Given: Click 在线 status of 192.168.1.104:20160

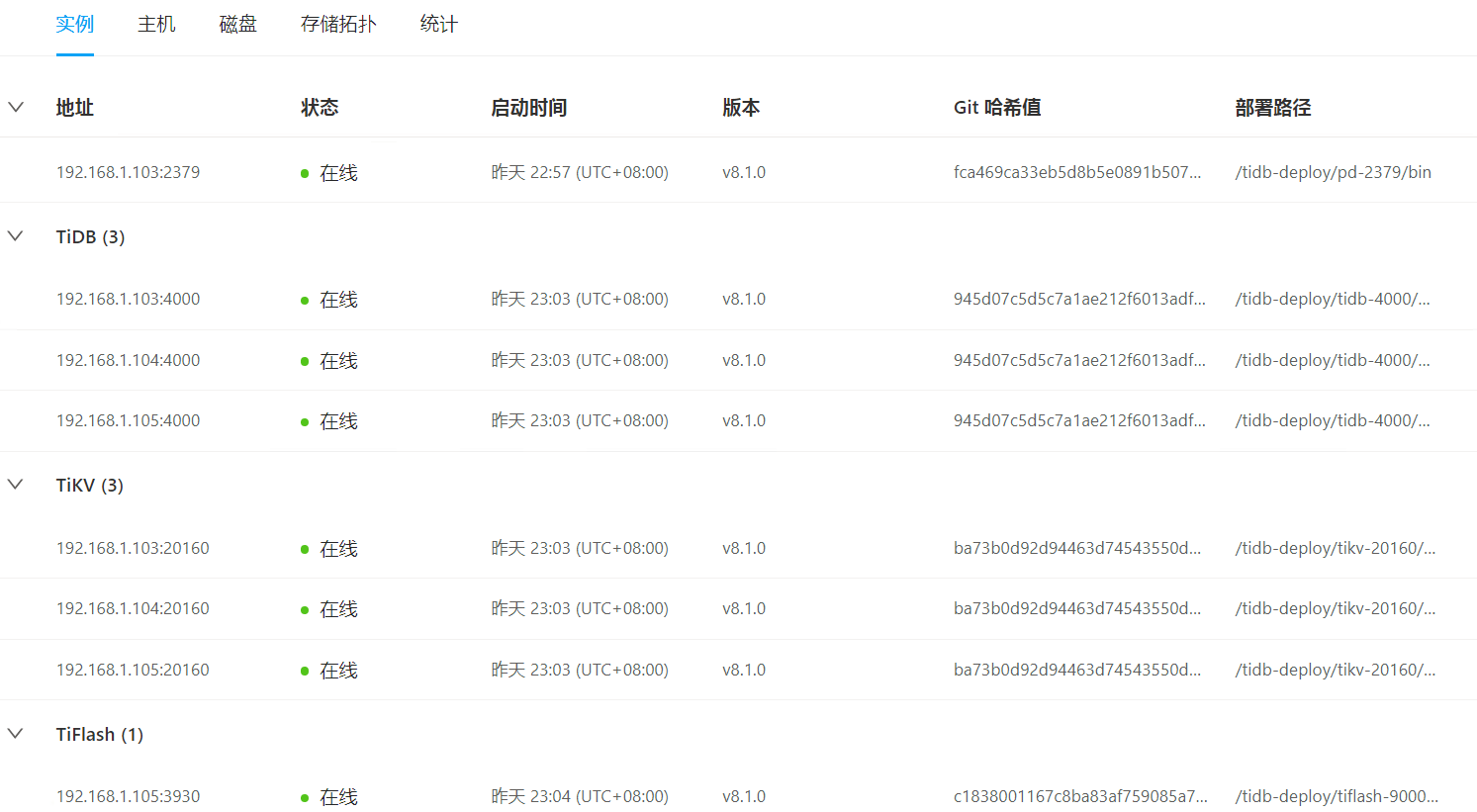Looking at the screenshot, I should (x=329, y=609).
